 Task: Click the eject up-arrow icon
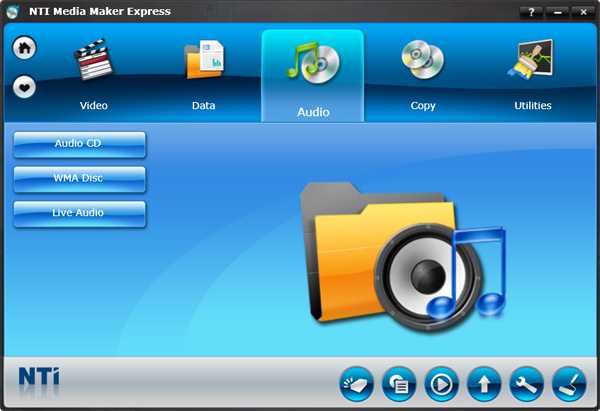[484, 384]
